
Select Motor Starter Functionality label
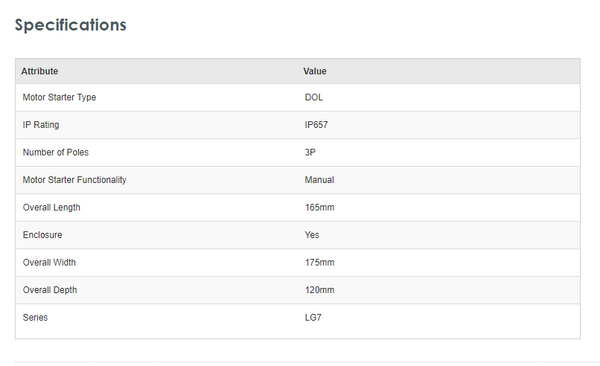[75, 180]
